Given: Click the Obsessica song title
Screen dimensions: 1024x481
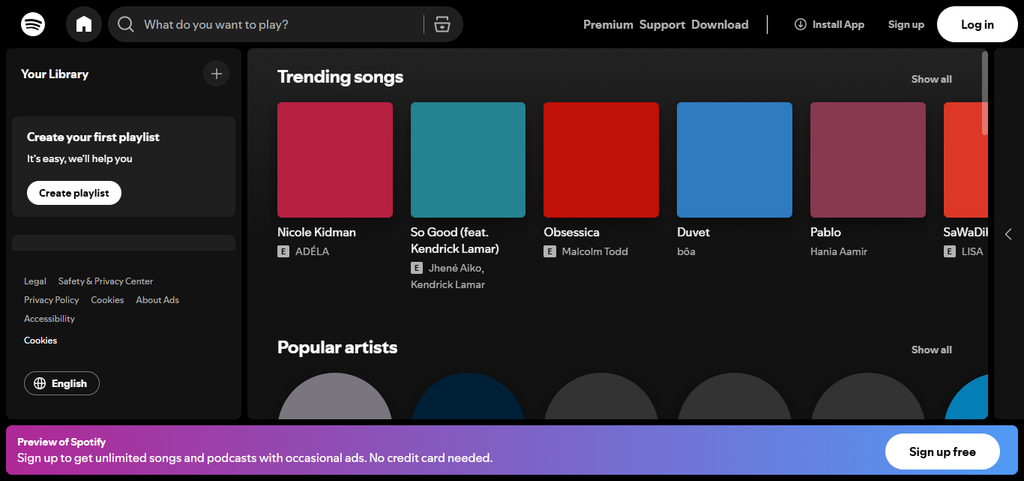Looking at the screenshot, I should tap(571, 232).
